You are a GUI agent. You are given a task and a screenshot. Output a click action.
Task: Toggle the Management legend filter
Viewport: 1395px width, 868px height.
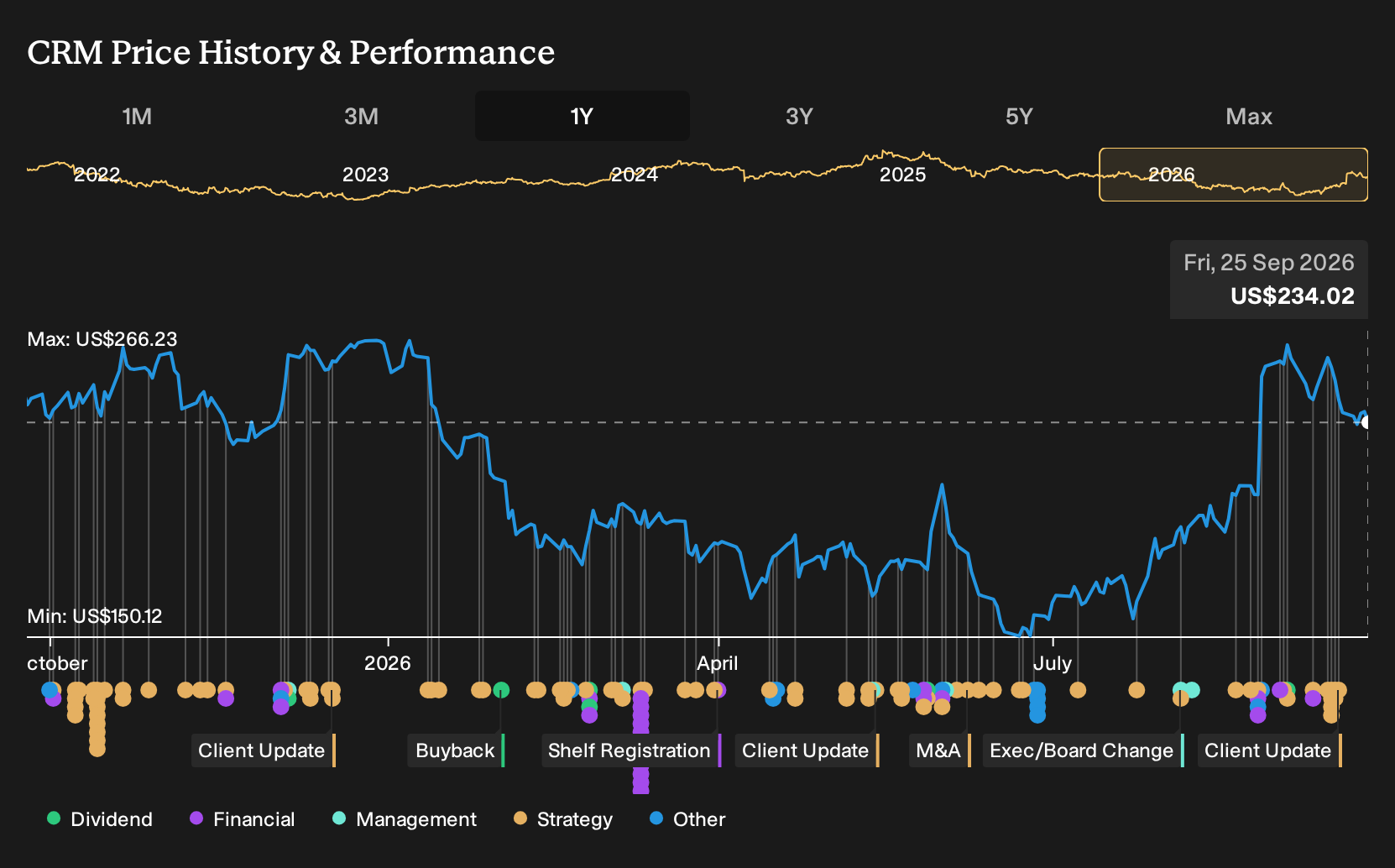click(405, 819)
